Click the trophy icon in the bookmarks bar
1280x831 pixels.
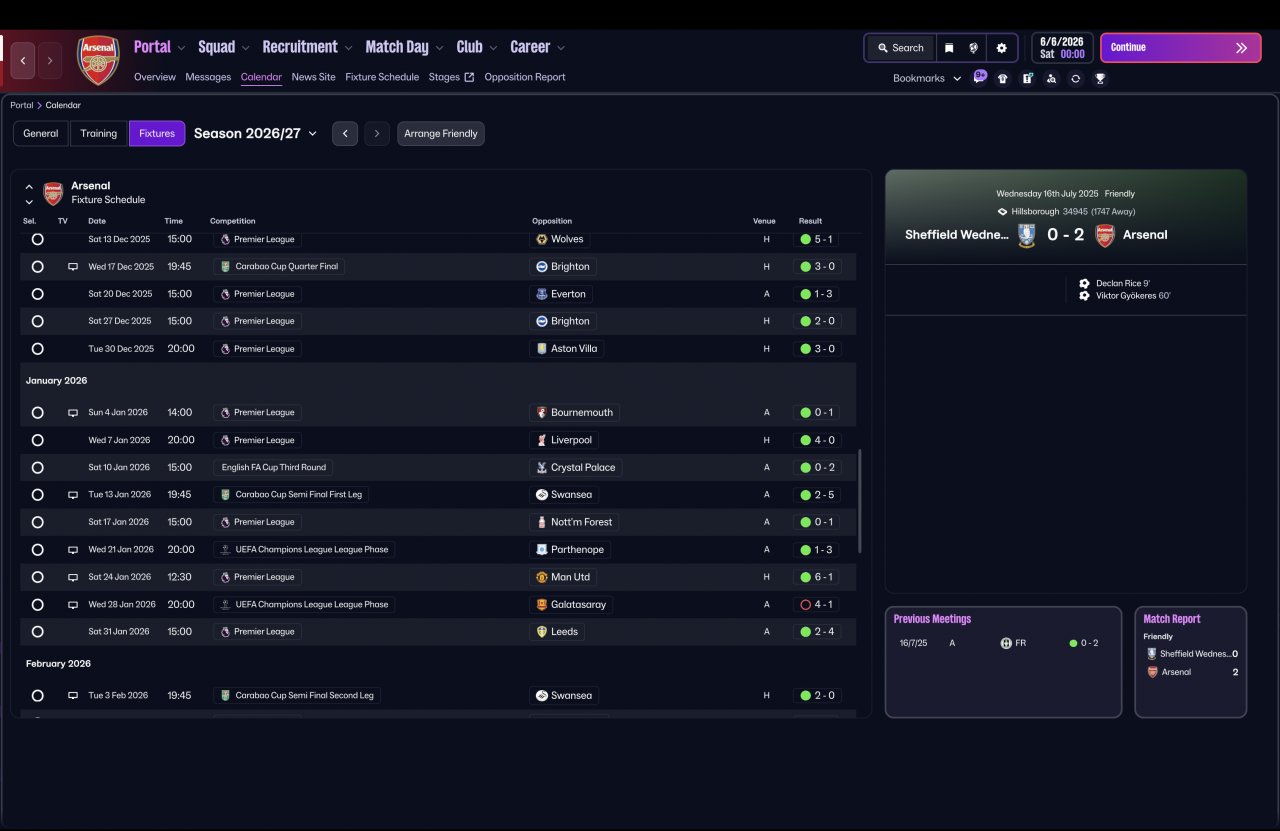point(1100,78)
